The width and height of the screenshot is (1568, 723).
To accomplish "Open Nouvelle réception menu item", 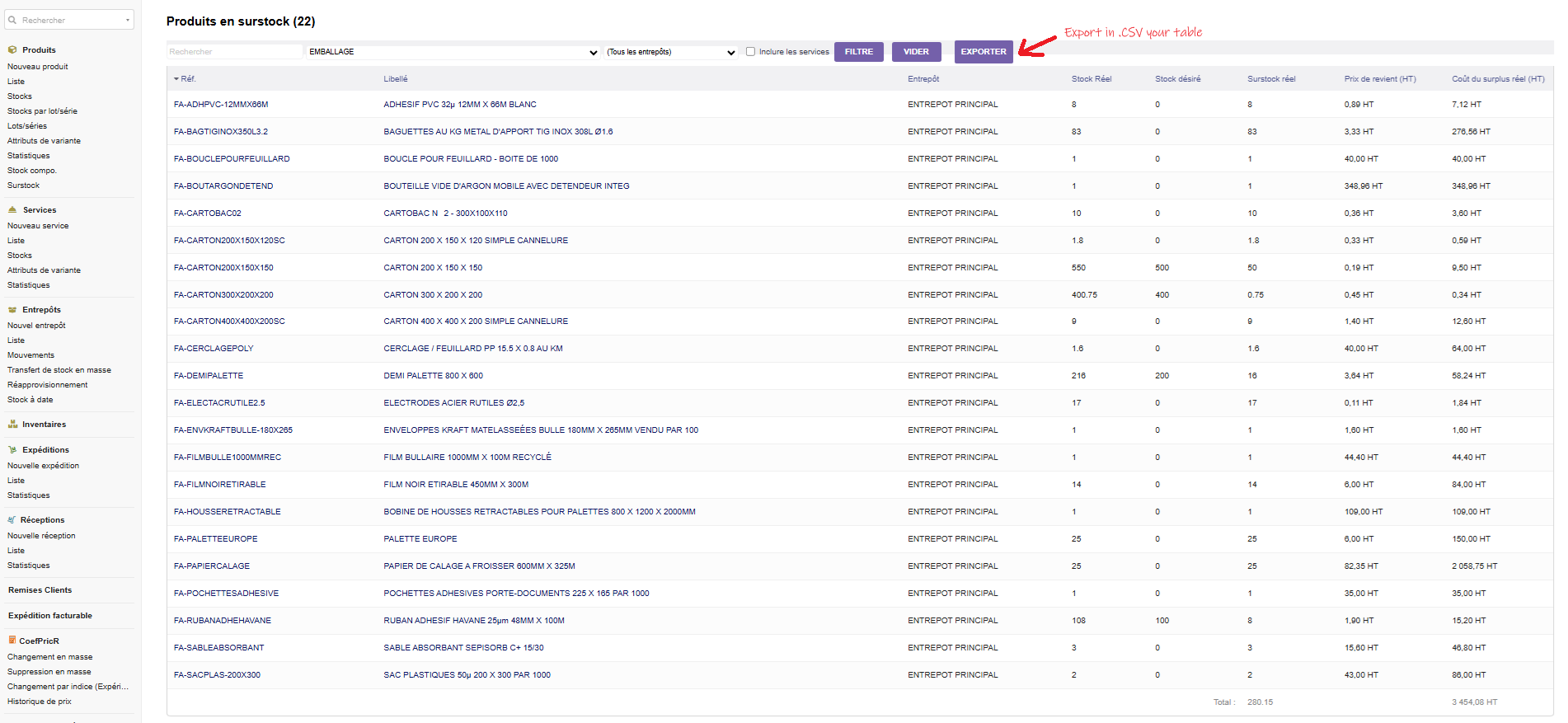I will (41, 536).
